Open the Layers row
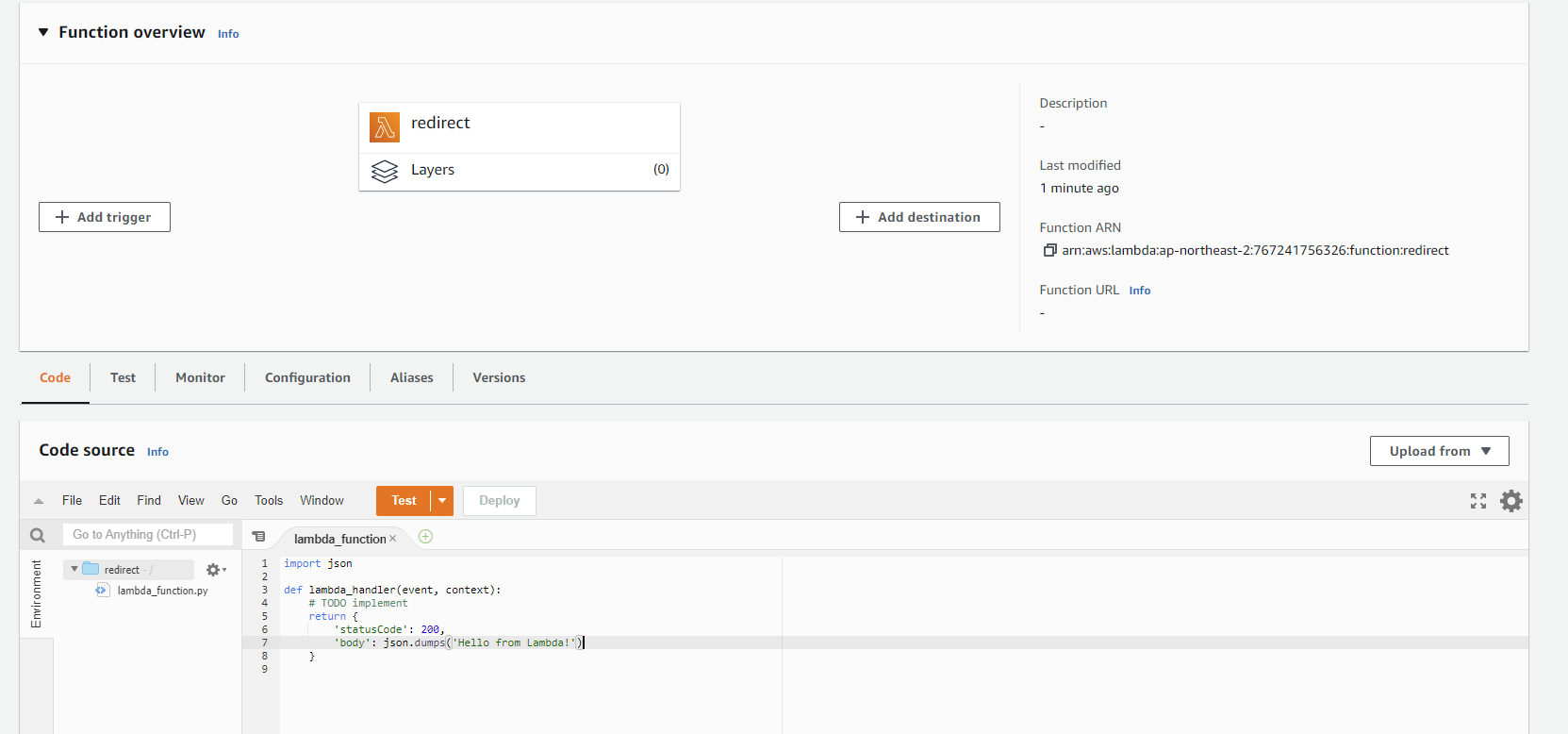 [x=520, y=171]
